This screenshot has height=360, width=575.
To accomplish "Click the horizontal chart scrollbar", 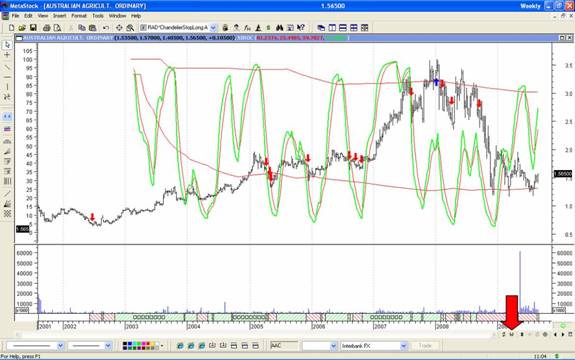I will point(255,334).
